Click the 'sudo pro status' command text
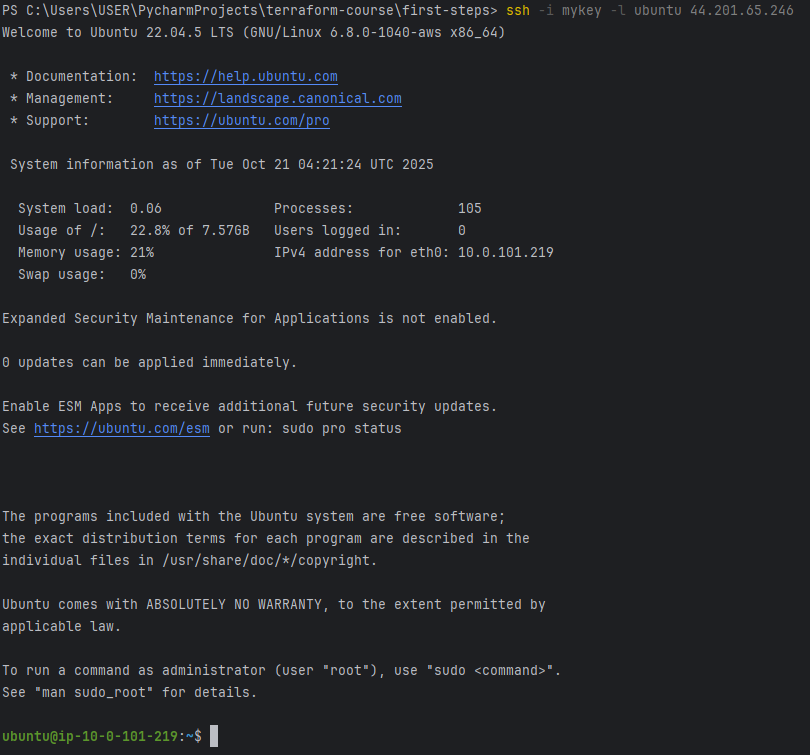810x755 pixels. point(341,429)
